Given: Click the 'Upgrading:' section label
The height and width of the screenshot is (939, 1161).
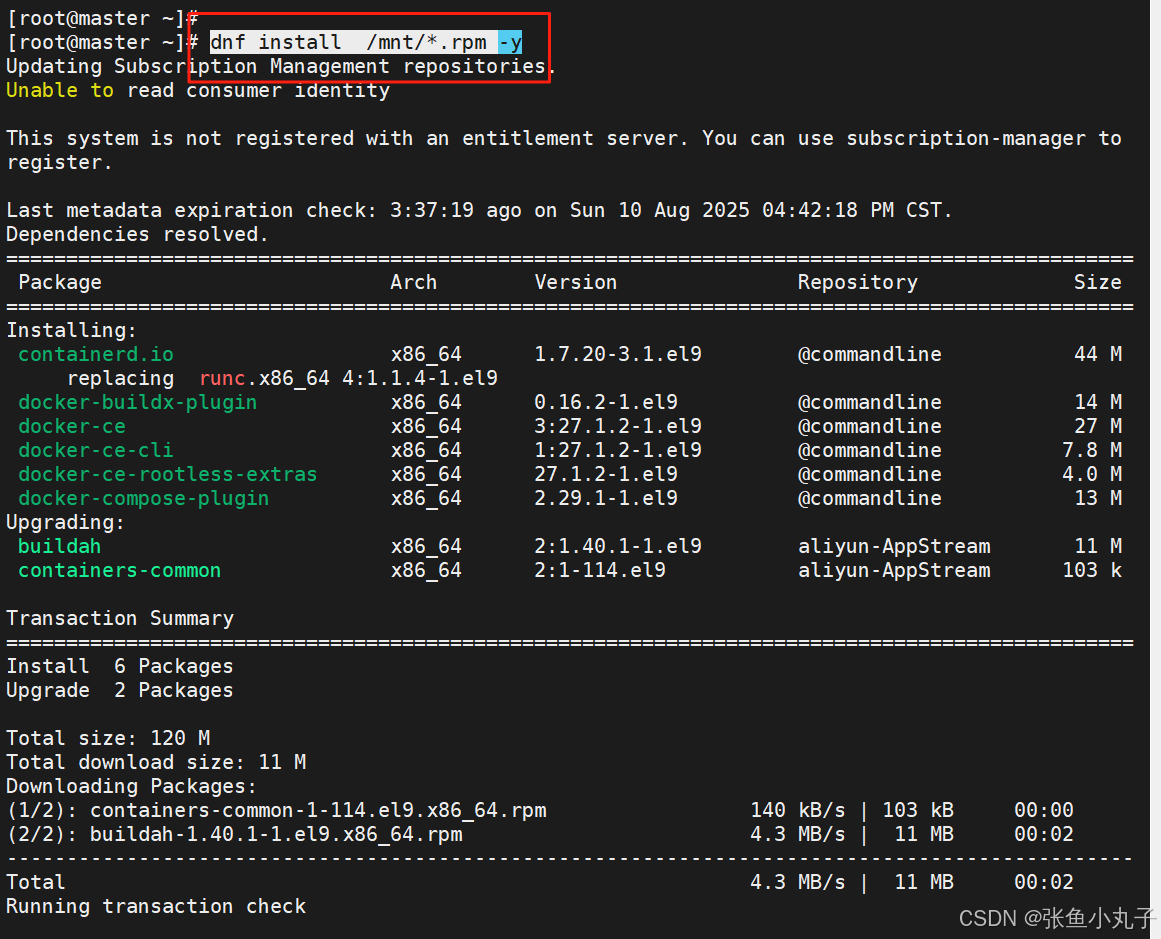Looking at the screenshot, I should coord(66,522).
